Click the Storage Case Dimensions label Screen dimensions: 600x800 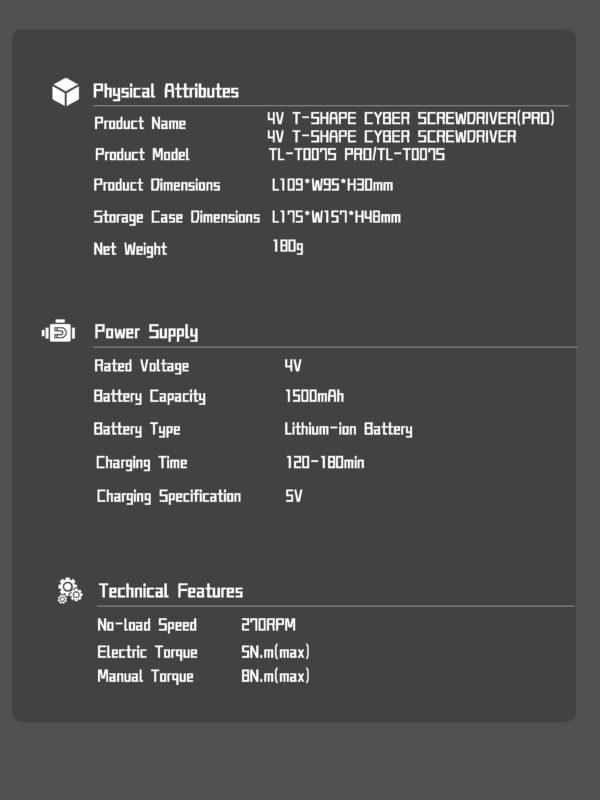click(177, 217)
